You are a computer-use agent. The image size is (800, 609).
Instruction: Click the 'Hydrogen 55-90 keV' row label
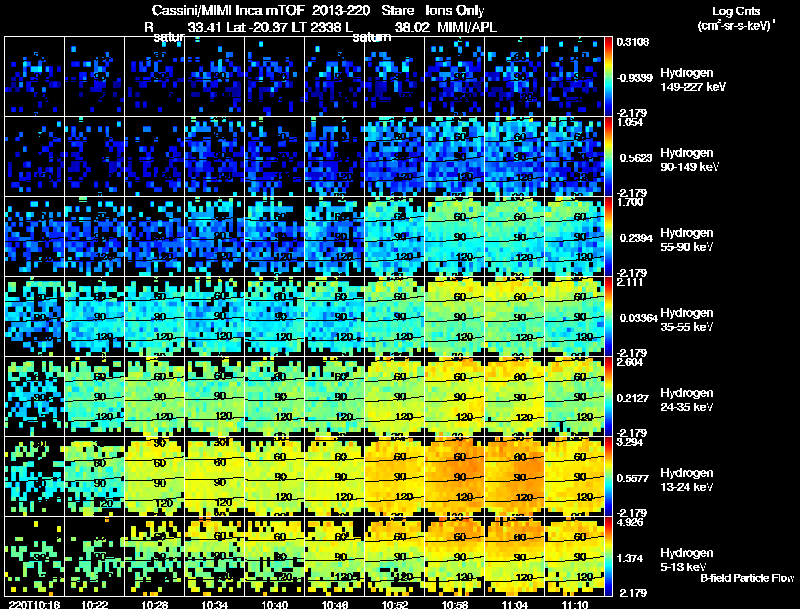(x=687, y=240)
